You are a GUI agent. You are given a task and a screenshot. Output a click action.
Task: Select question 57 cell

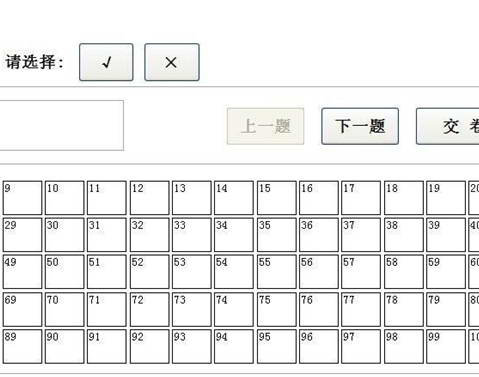(x=361, y=272)
